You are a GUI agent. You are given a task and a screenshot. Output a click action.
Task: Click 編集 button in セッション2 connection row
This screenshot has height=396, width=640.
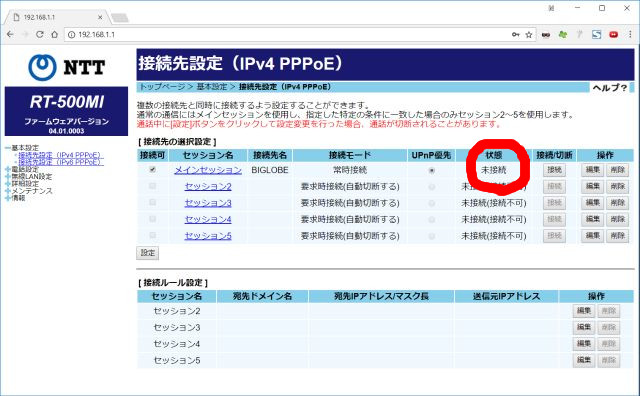pyautogui.click(x=592, y=187)
